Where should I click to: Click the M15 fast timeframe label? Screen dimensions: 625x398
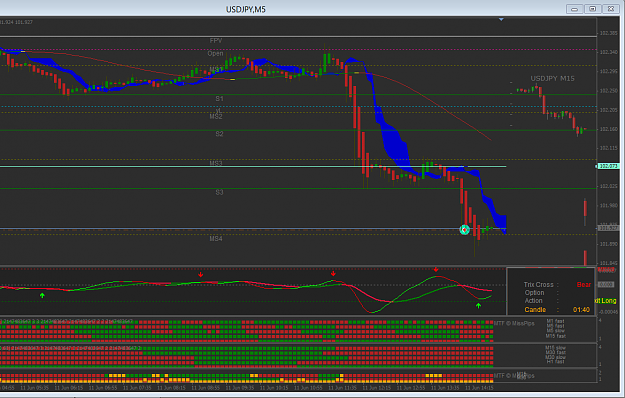tap(555, 336)
